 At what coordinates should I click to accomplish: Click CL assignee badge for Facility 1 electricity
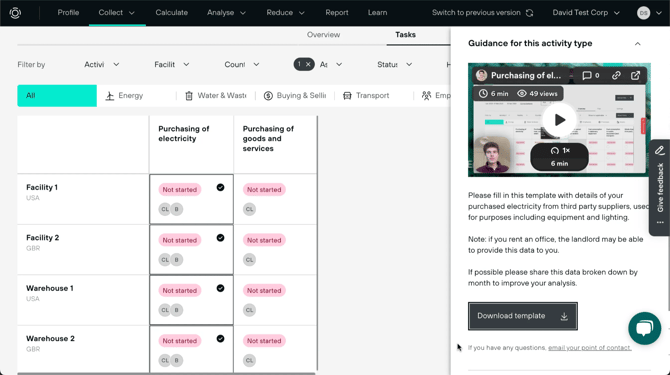pyautogui.click(x=165, y=209)
